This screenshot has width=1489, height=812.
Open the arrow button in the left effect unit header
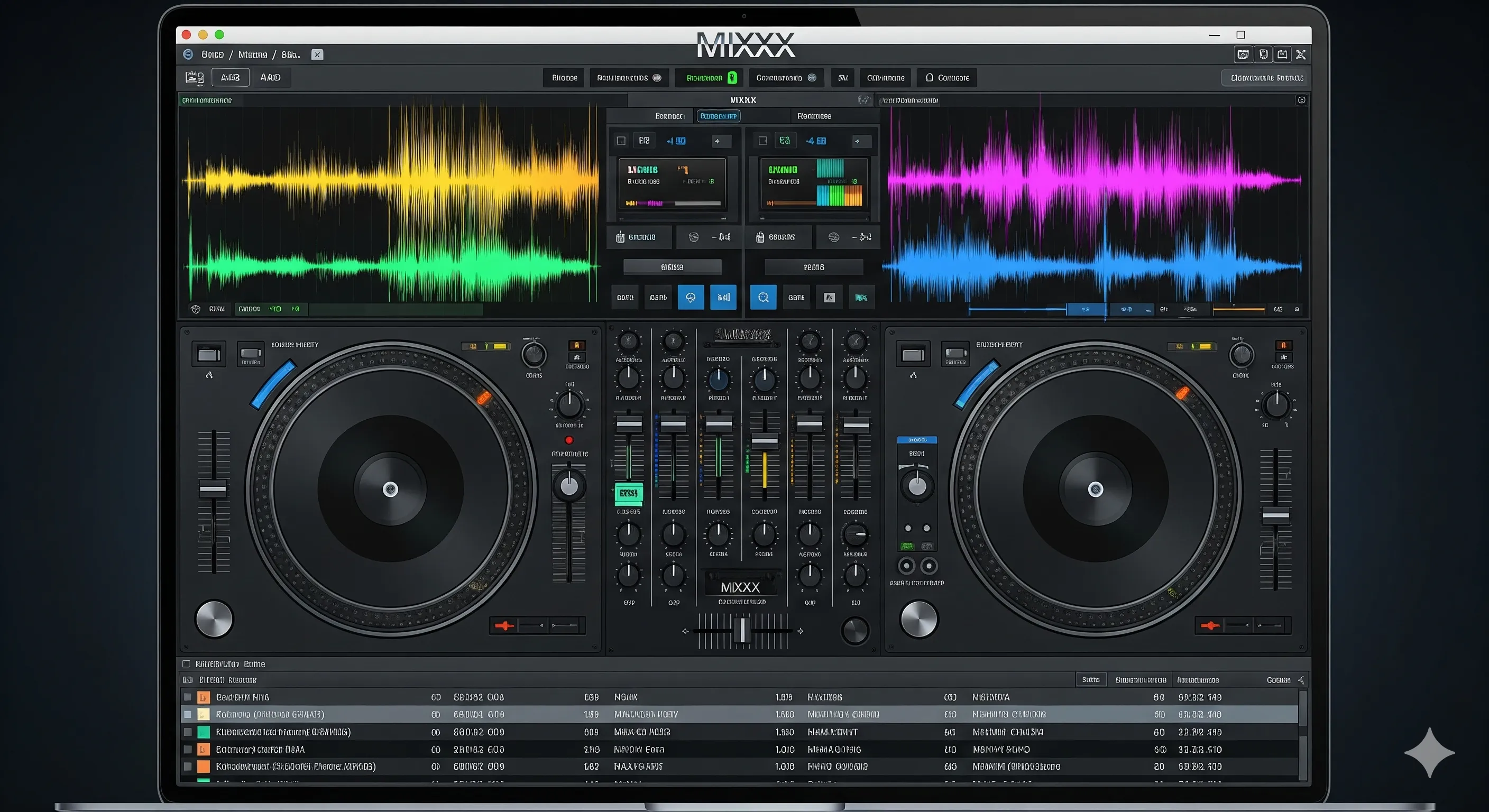(721, 141)
